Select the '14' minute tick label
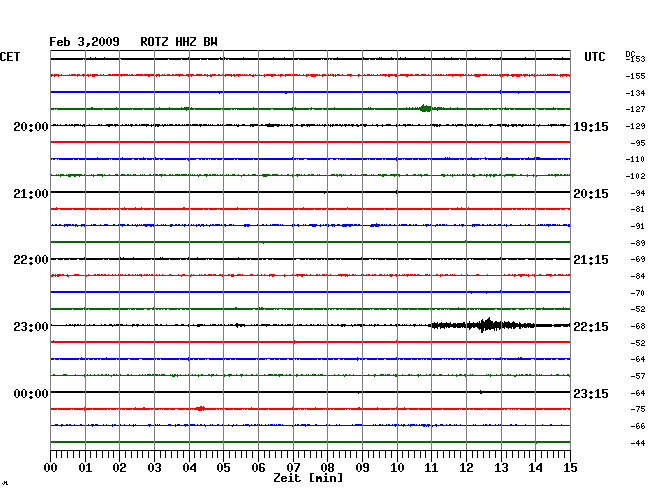 [x=535, y=467]
